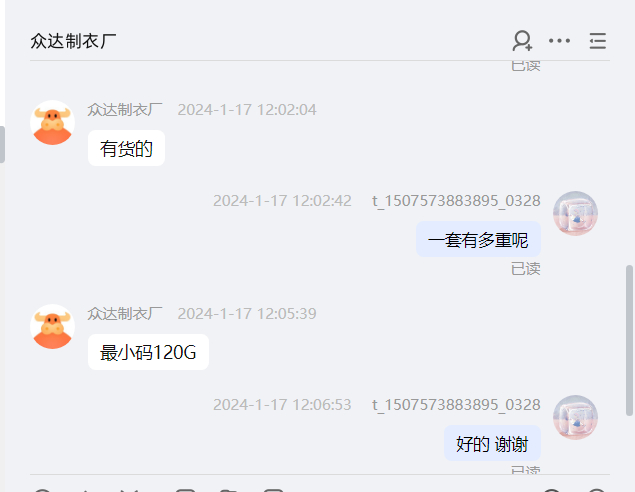The height and width of the screenshot is (492, 635).
Task: Click user avatar beside 好的 谢谢 message
Action: pyautogui.click(x=575, y=417)
